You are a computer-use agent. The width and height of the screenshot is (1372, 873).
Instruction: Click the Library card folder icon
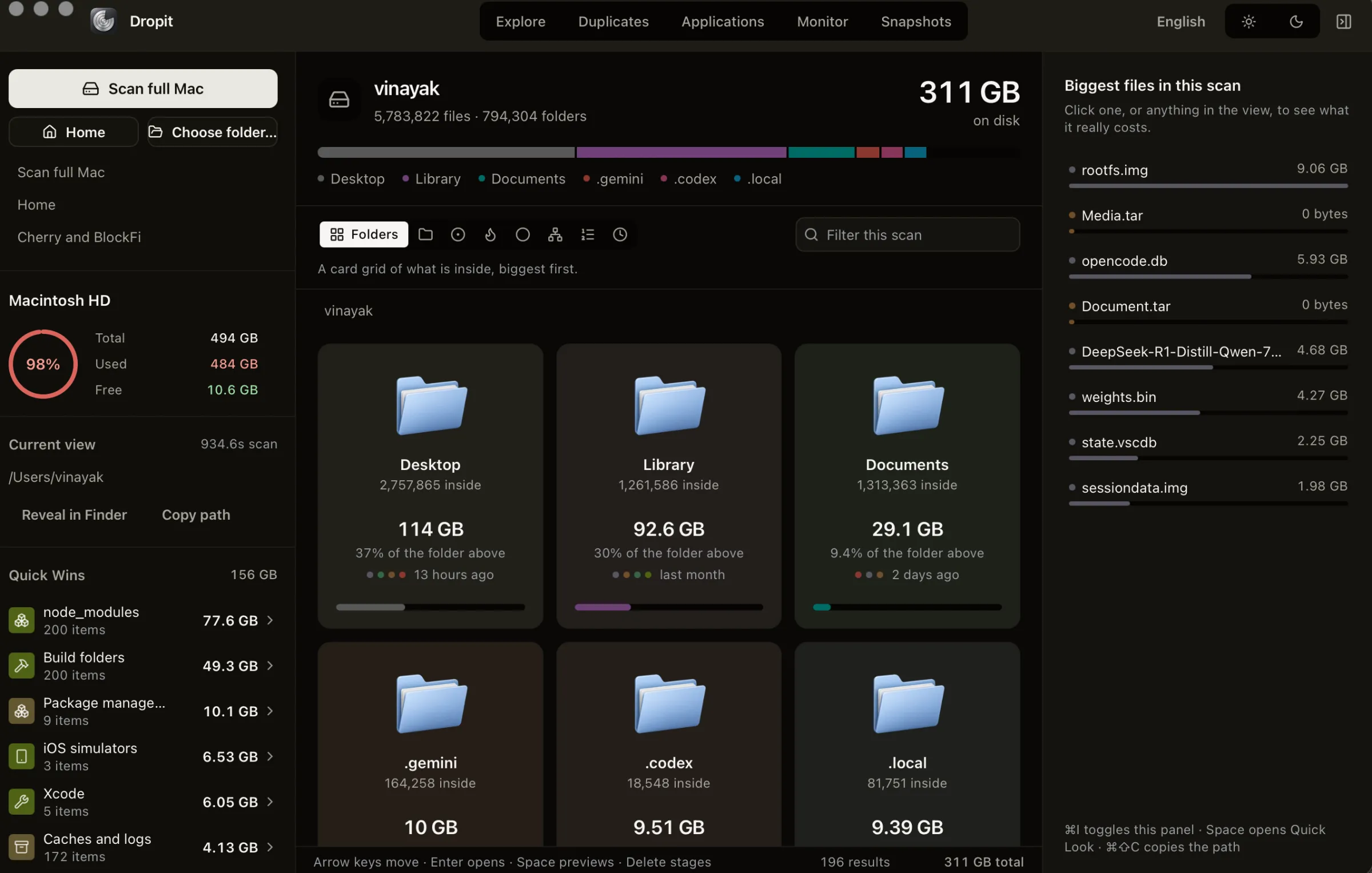669,405
